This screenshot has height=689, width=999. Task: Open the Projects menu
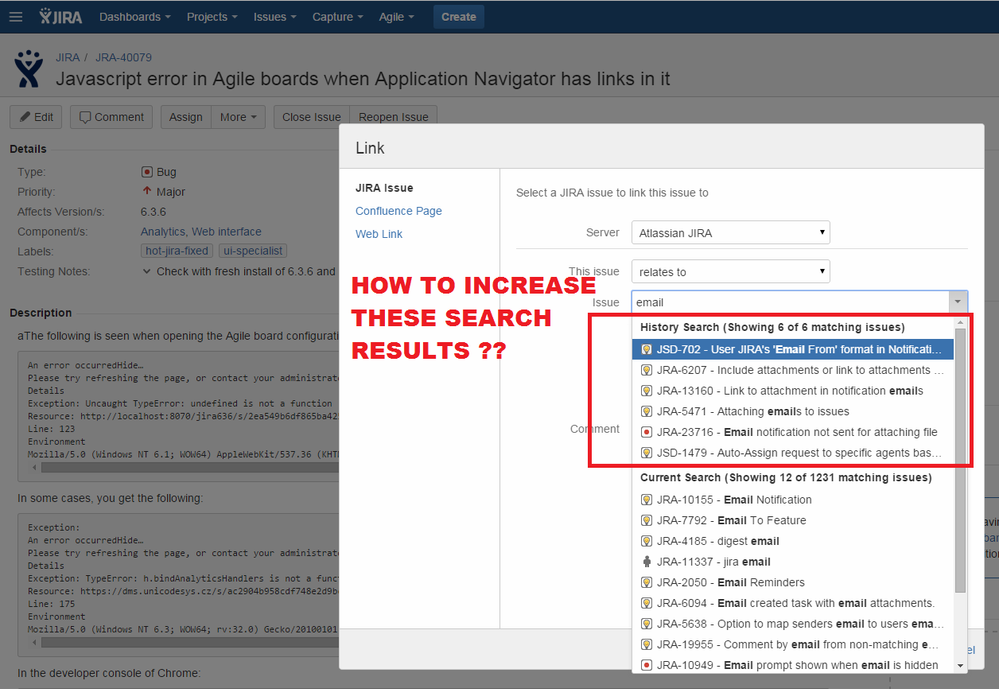[212, 17]
